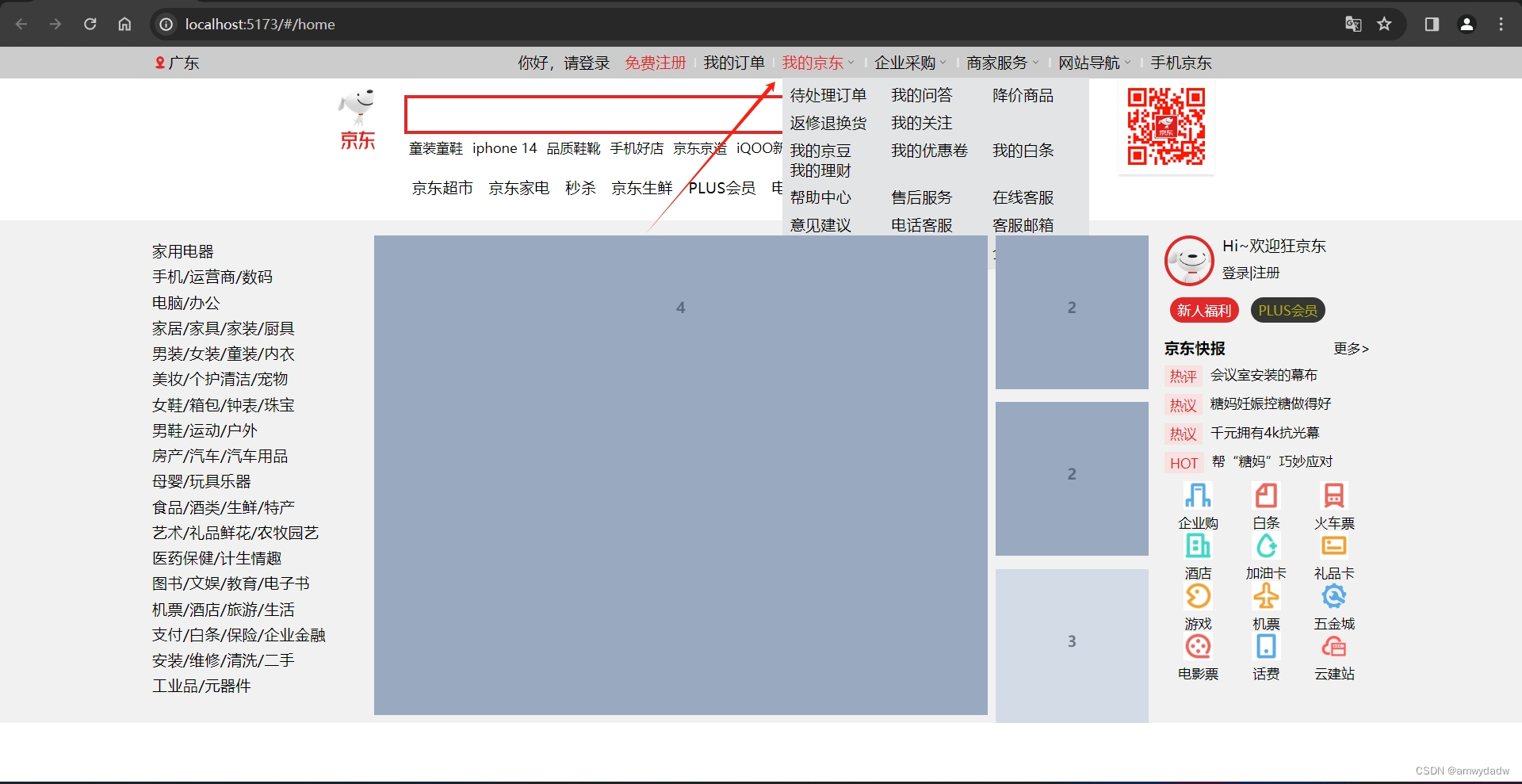The width and height of the screenshot is (1522, 784).
Task: Open the 家用电器 category
Action: pos(183,251)
